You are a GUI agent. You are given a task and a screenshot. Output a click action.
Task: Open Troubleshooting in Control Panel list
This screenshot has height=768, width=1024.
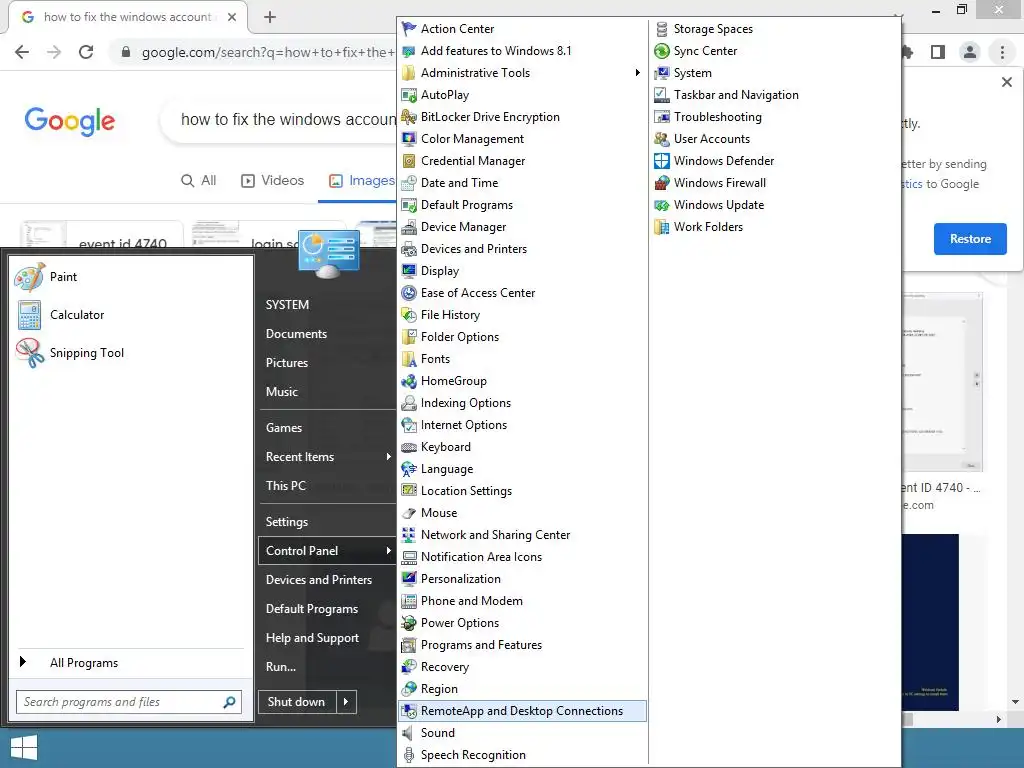pyautogui.click(x=717, y=117)
